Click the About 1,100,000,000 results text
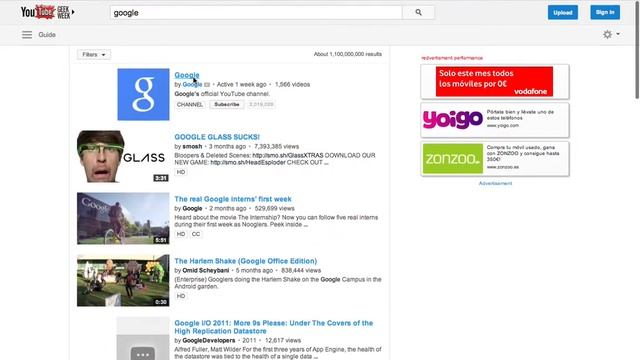Screen dimensions: 640x360 [x=348, y=54]
